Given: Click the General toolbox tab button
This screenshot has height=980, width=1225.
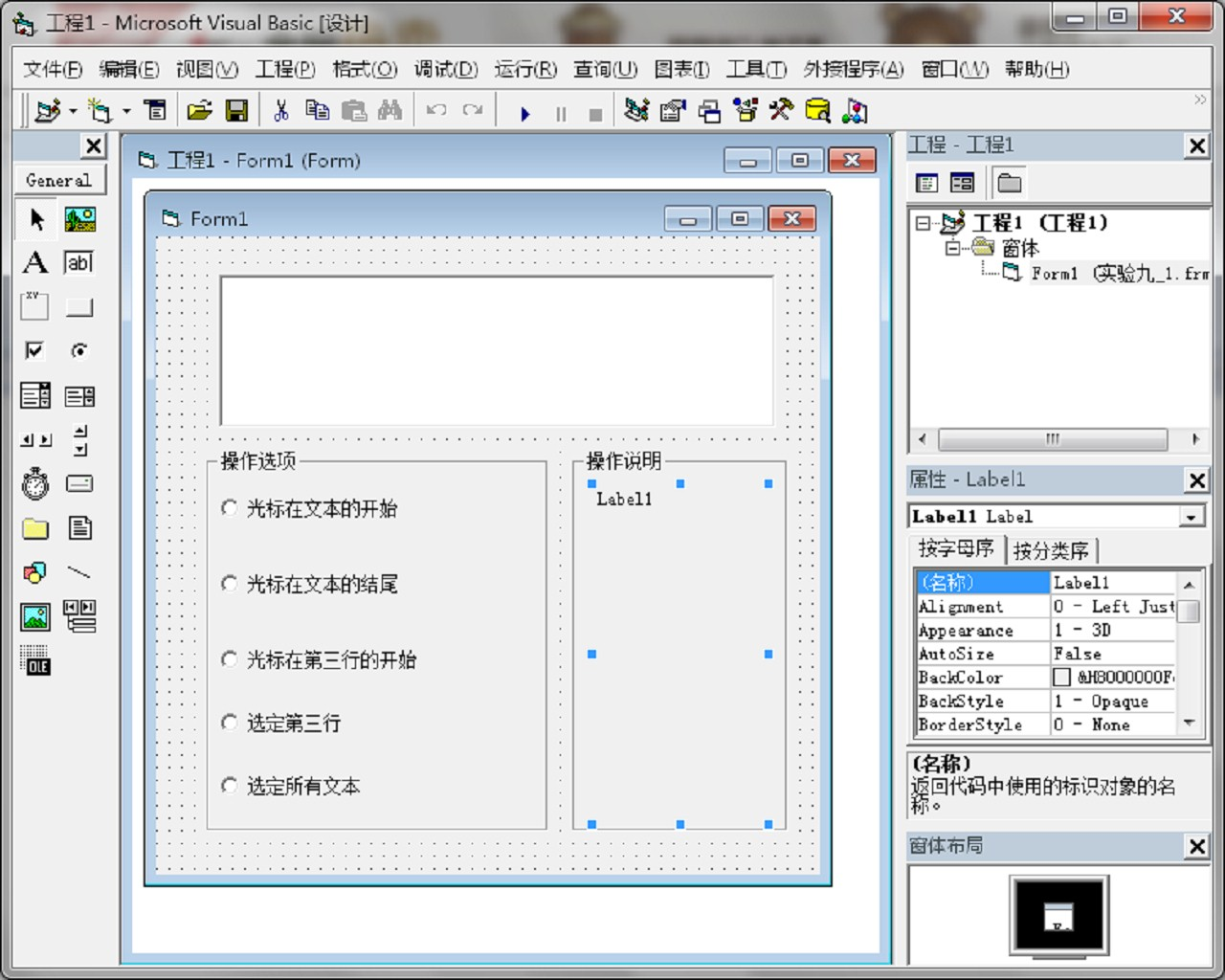Looking at the screenshot, I should point(59,180).
